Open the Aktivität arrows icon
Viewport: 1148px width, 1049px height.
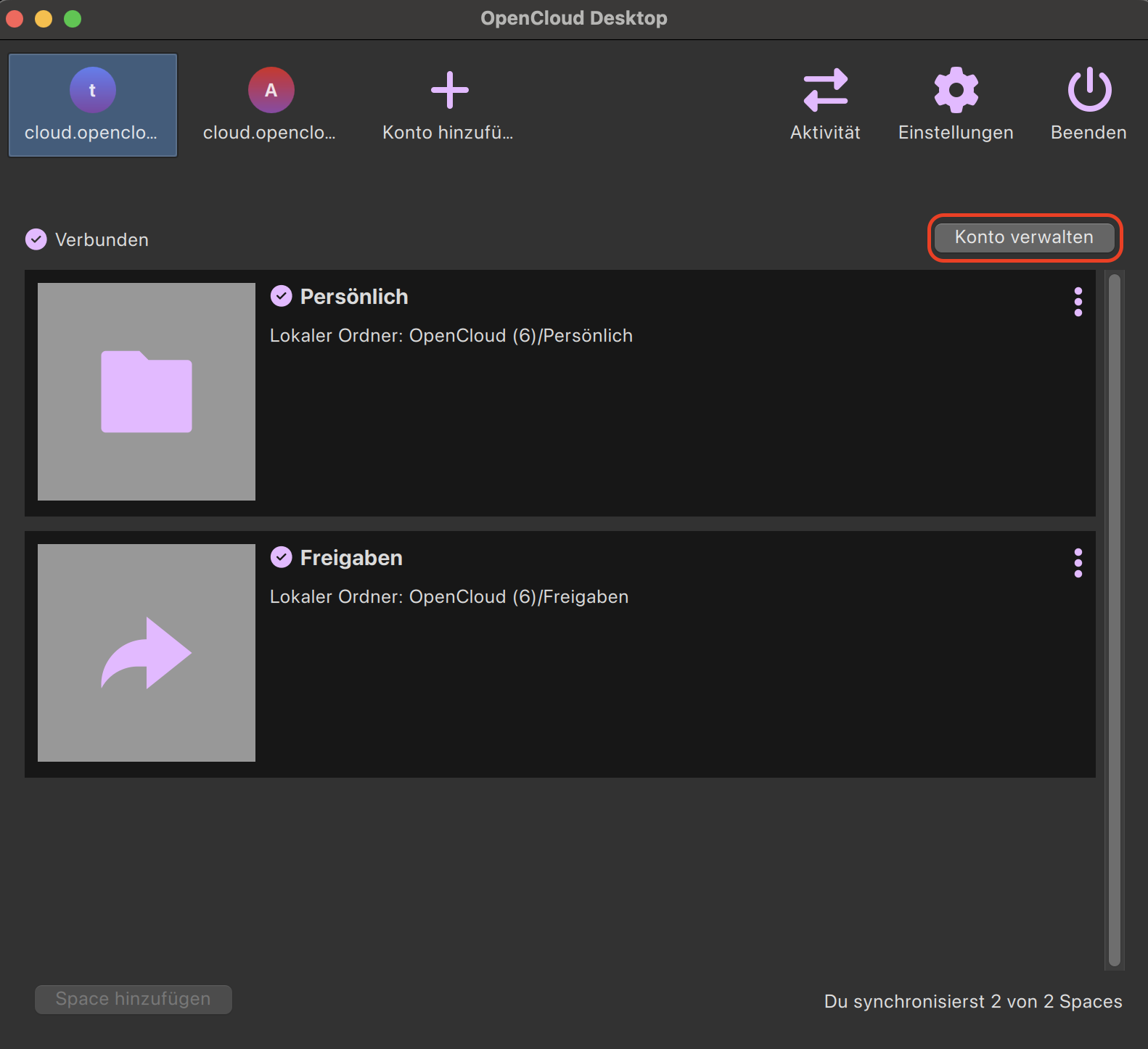point(826,90)
